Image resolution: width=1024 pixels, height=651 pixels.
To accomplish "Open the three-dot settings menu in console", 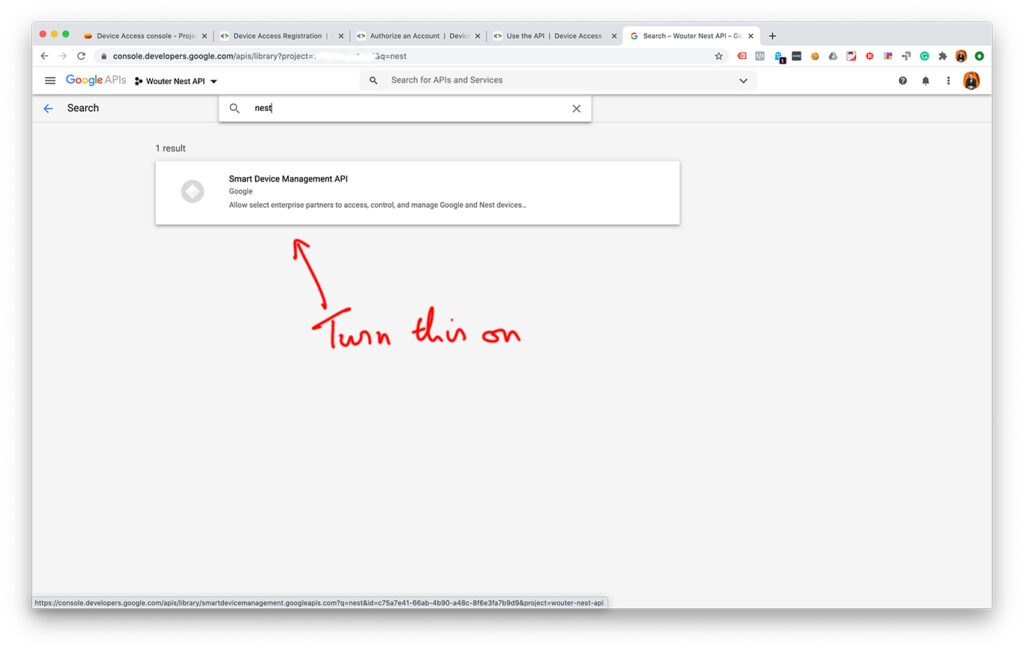I will (x=948, y=80).
